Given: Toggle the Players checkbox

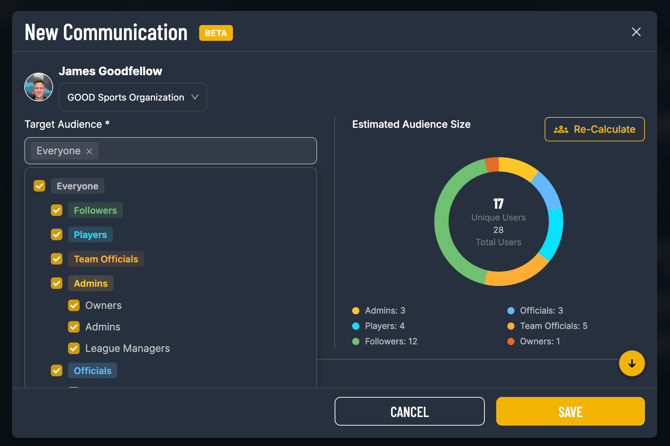Looking at the screenshot, I should [57, 235].
